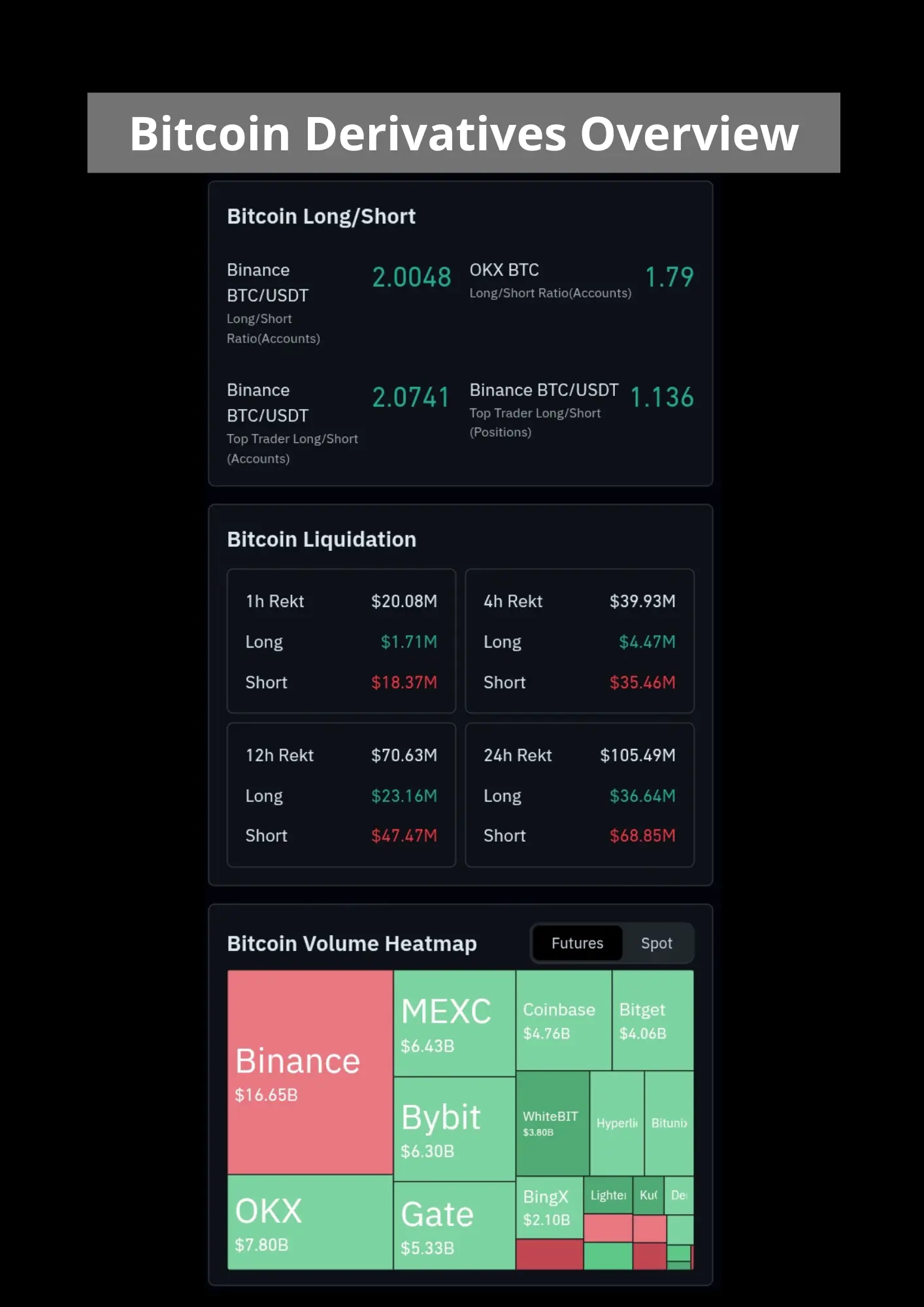
Task: Click 24h Short liquidation $68.85M
Action: pyautogui.click(x=642, y=836)
